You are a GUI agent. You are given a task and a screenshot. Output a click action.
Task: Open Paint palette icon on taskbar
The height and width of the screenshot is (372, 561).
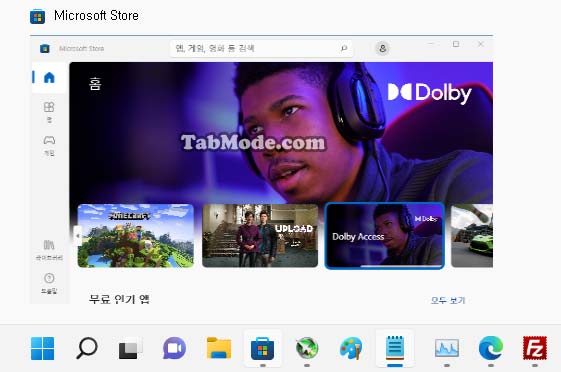[351, 348]
